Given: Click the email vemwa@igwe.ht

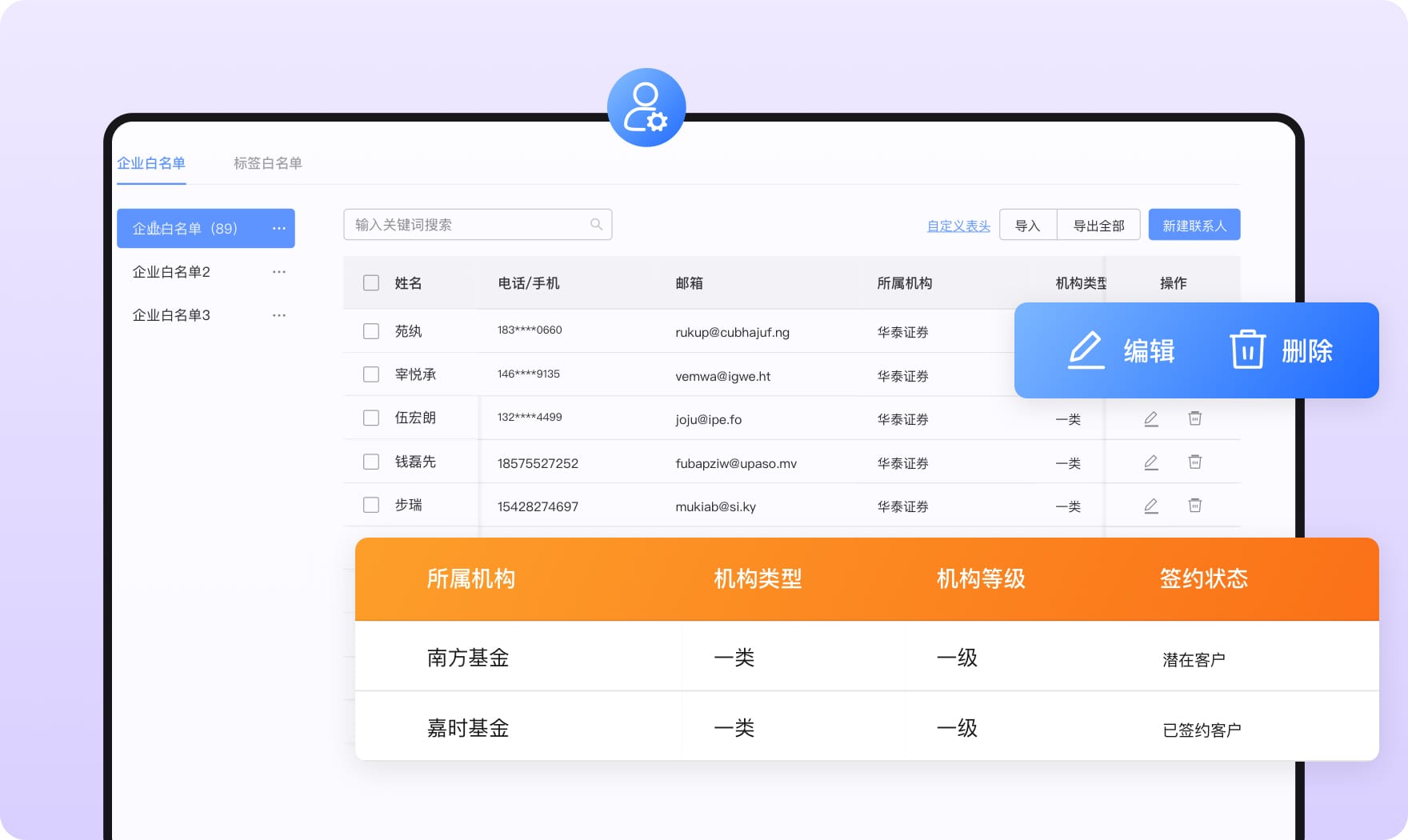Looking at the screenshot, I should click(722, 376).
